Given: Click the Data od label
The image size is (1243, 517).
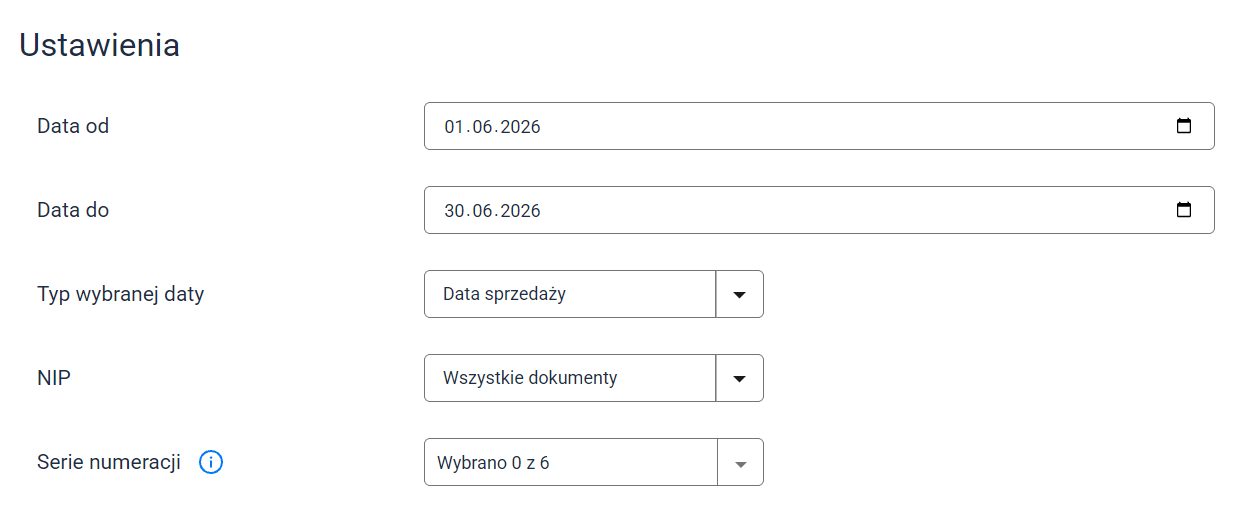Looking at the screenshot, I should pyautogui.click(x=73, y=126).
